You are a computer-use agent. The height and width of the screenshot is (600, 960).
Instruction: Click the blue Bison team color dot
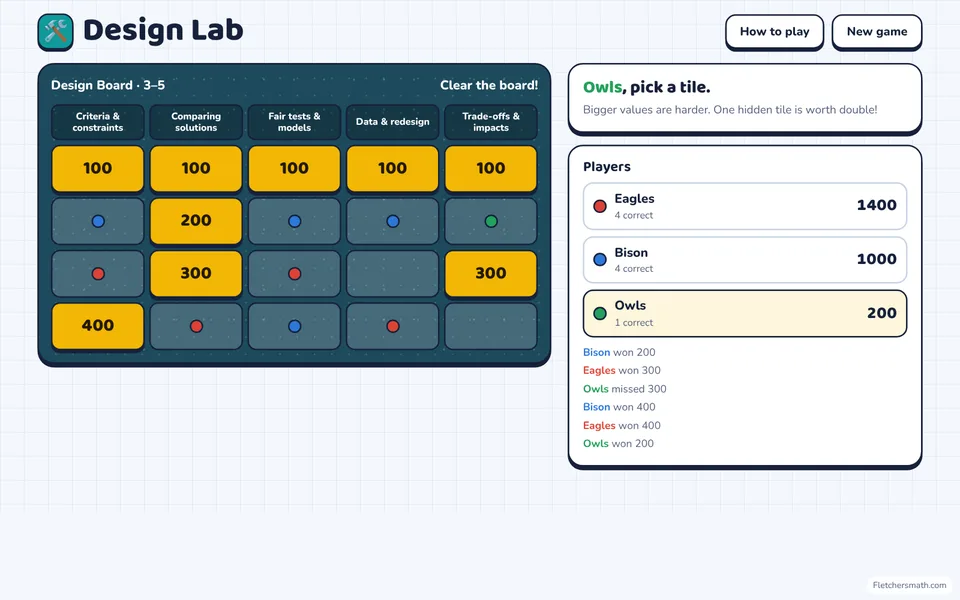[600, 260]
